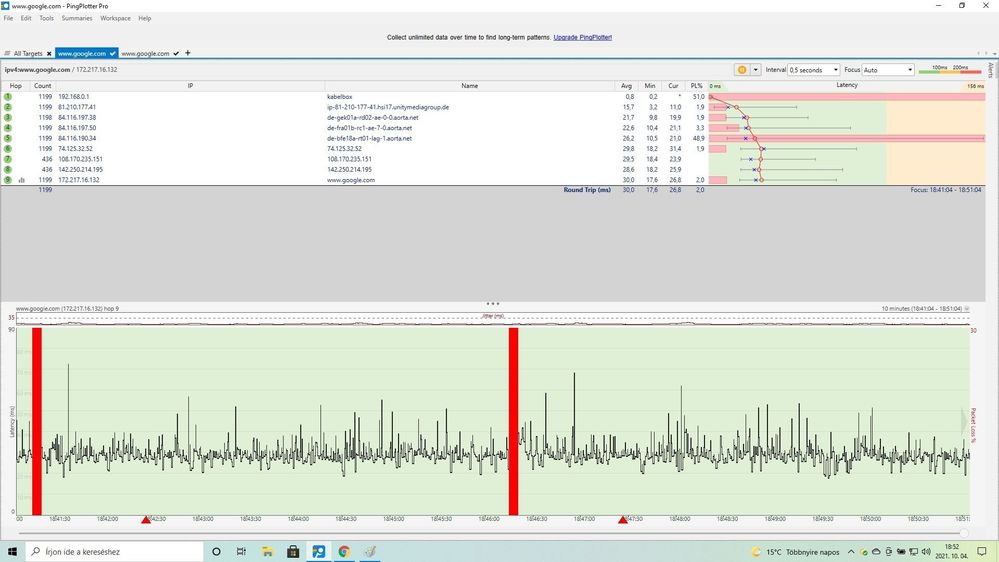Select IP 142.250.214.195 in IP column
This screenshot has height=562, width=999.
(80, 169)
